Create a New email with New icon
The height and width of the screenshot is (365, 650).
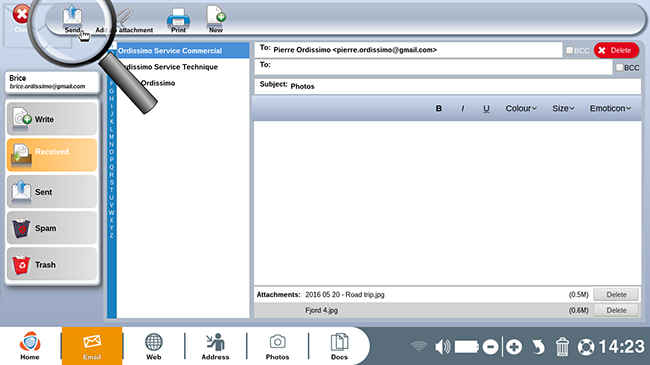[216, 17]
